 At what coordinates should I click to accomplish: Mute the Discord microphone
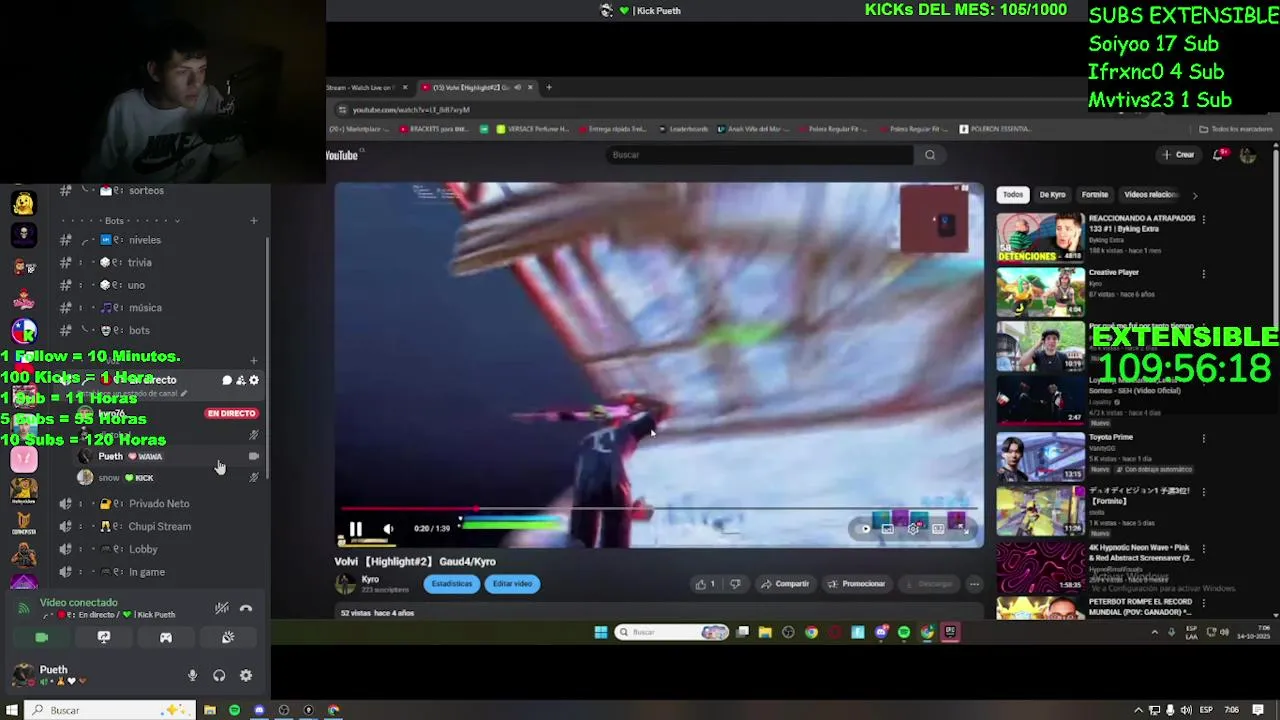(192, 676)
